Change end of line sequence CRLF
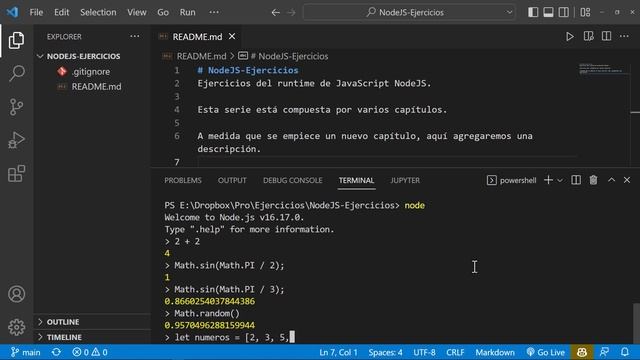Viewport: 640px width, 360px height. tap(455, 352)
